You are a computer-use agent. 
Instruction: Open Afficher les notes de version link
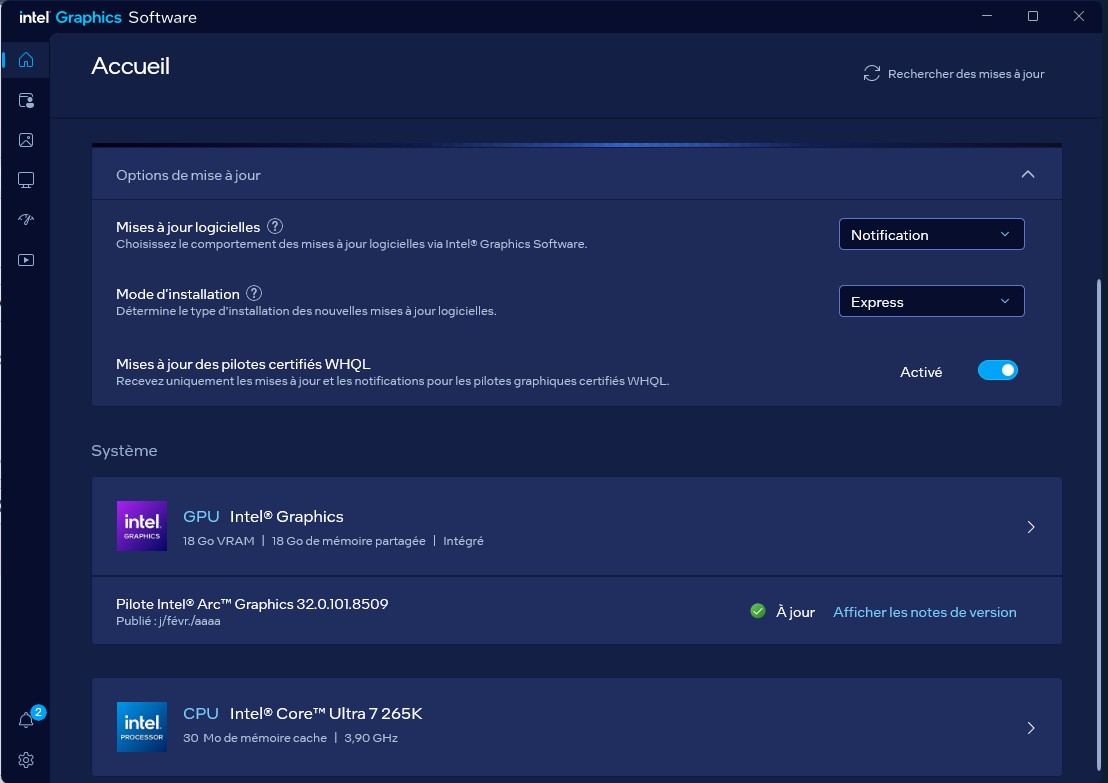924,612
